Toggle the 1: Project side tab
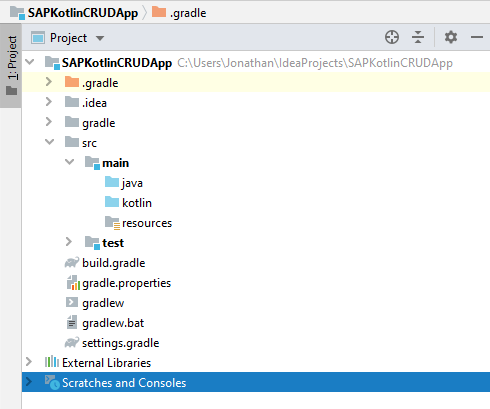Image resolution: width=490 pixels, height=409 pixels. pyautogui.click(x=11, y=65)
